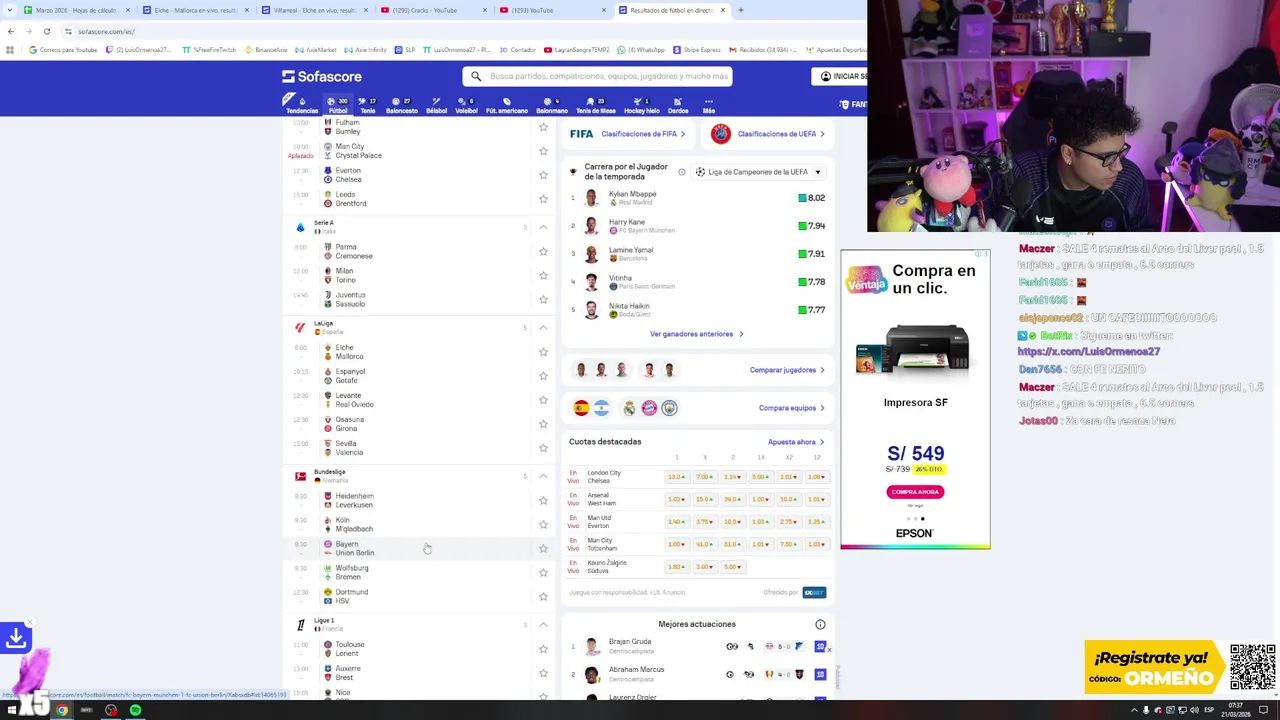1280x720 pixels.
Task: Favorite the Parma vs Cremonese match
Action: click(543, 251)
